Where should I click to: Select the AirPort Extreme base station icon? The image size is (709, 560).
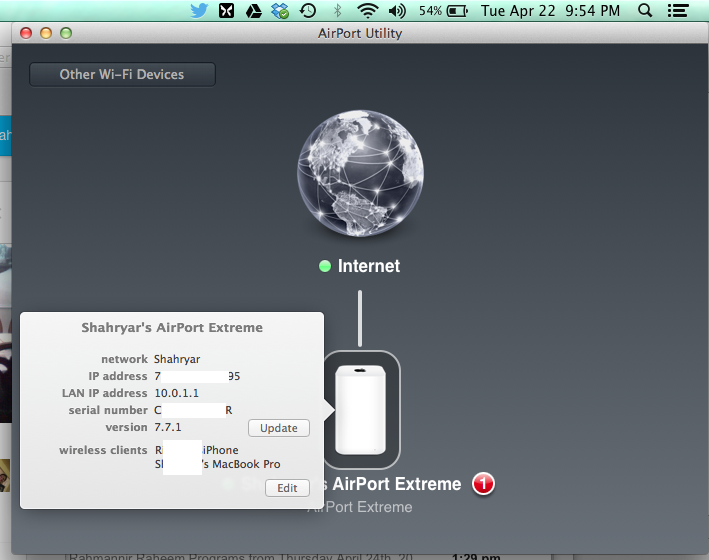(360, 410)
